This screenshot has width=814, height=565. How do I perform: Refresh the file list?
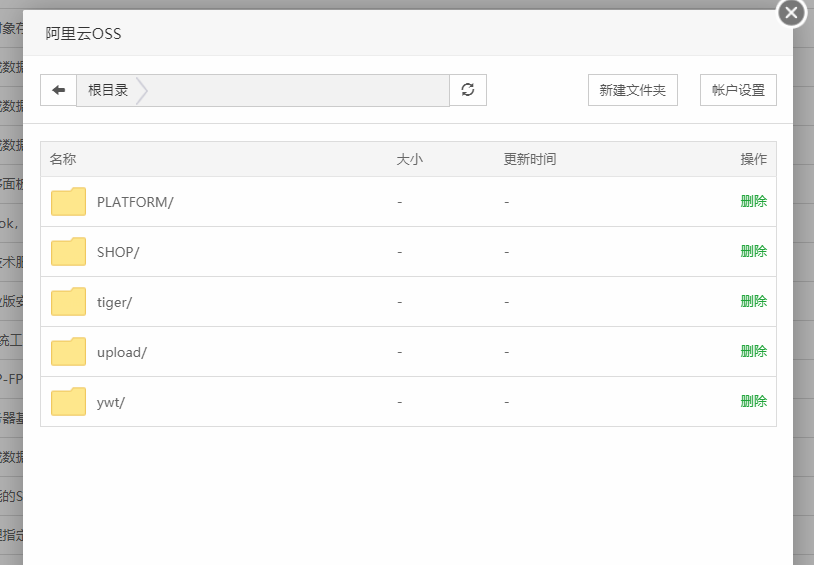point(468,90)
